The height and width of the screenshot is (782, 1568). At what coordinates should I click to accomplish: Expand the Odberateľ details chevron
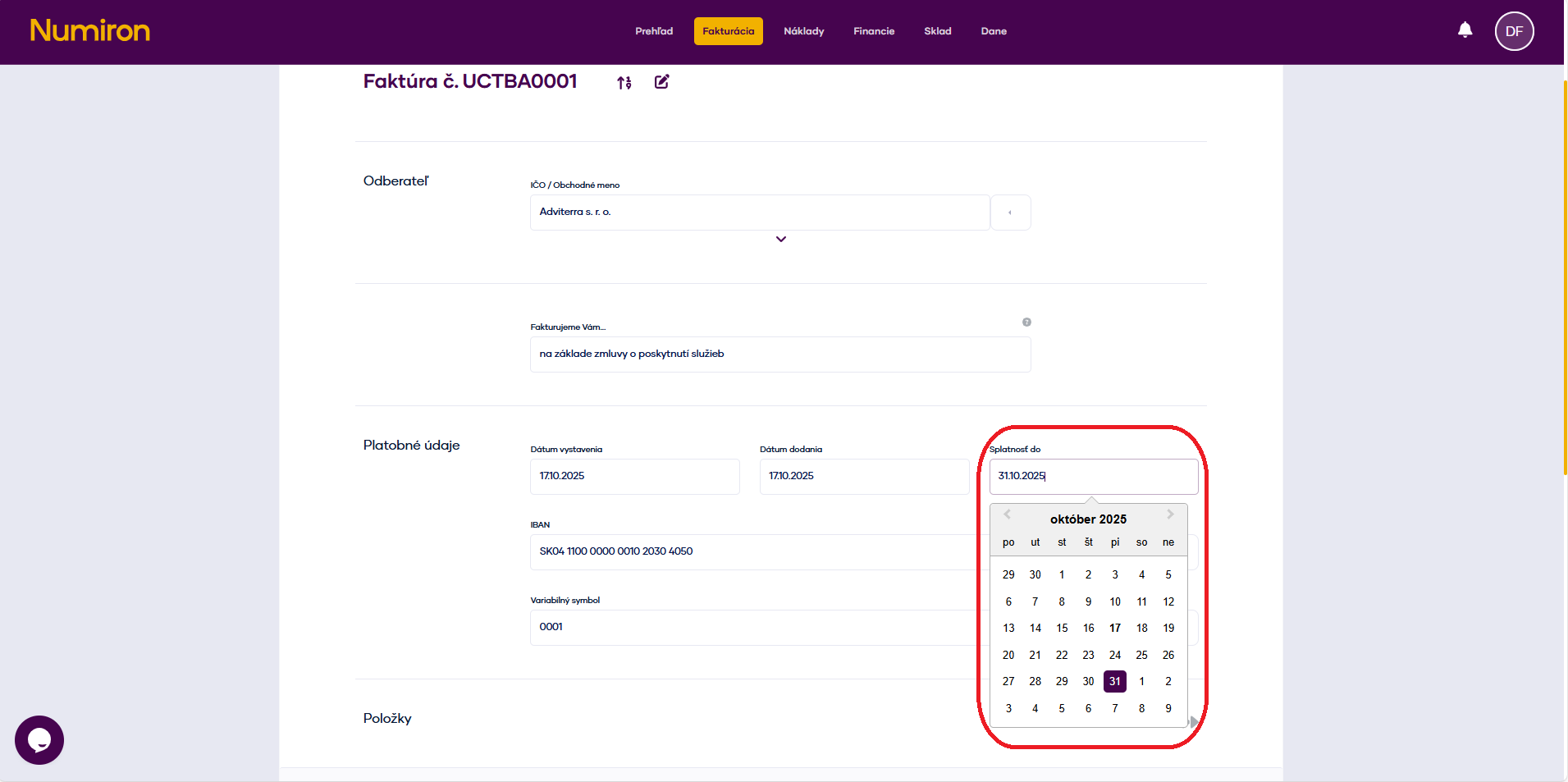(x=781, y=240)
